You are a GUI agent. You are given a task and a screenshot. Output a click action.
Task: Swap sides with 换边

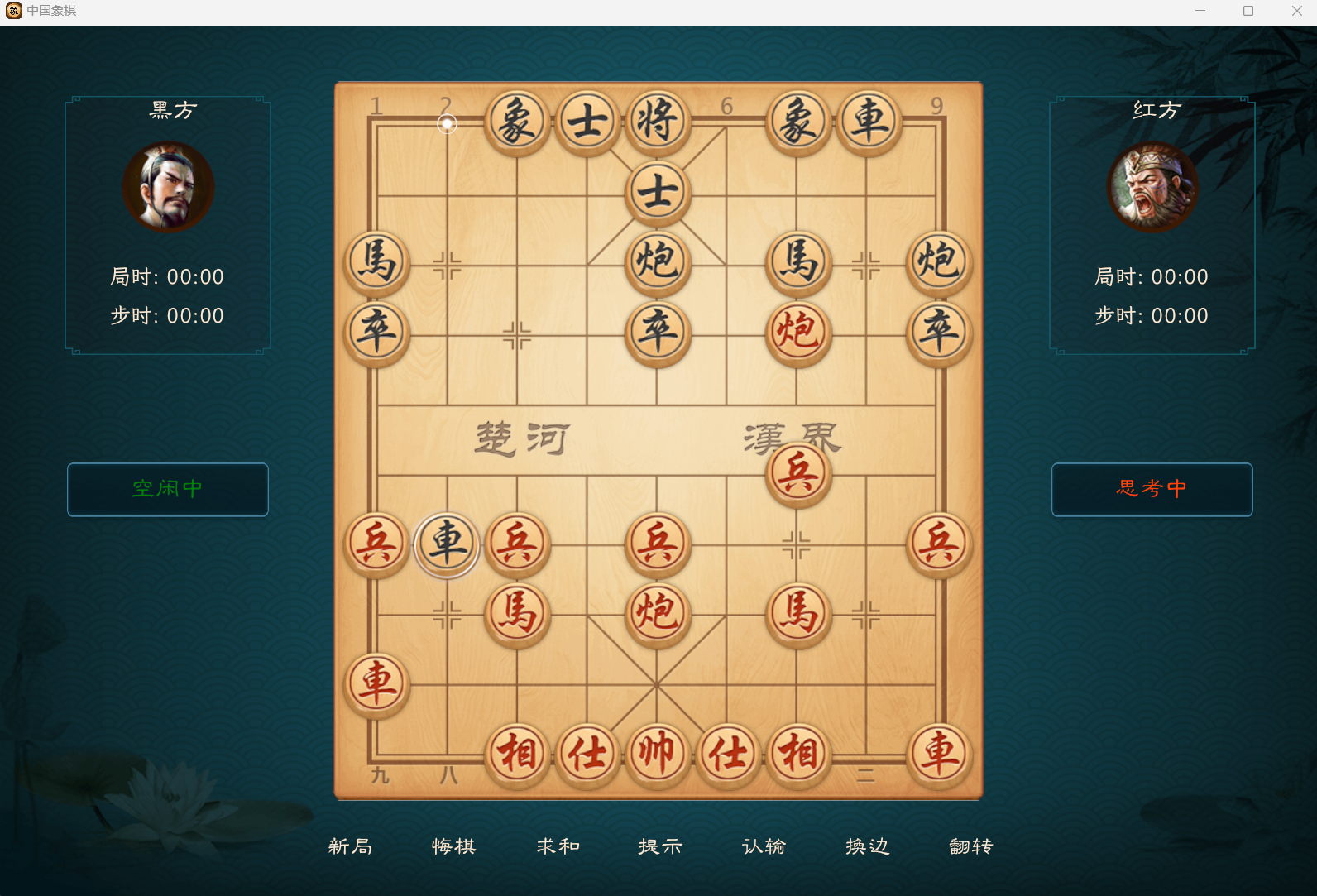(867, 846)
